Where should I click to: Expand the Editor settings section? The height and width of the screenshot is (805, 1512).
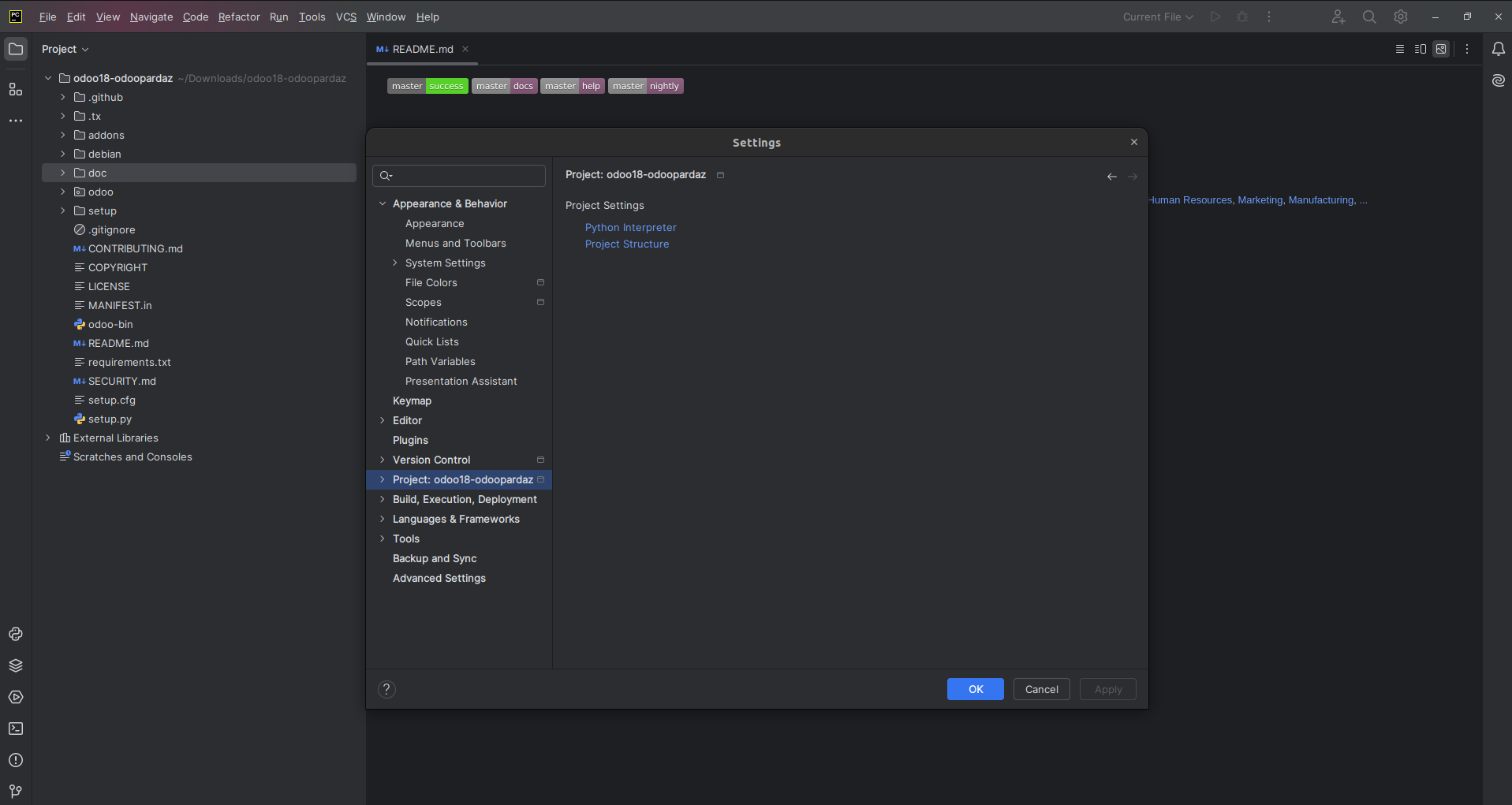pos(383,420)
